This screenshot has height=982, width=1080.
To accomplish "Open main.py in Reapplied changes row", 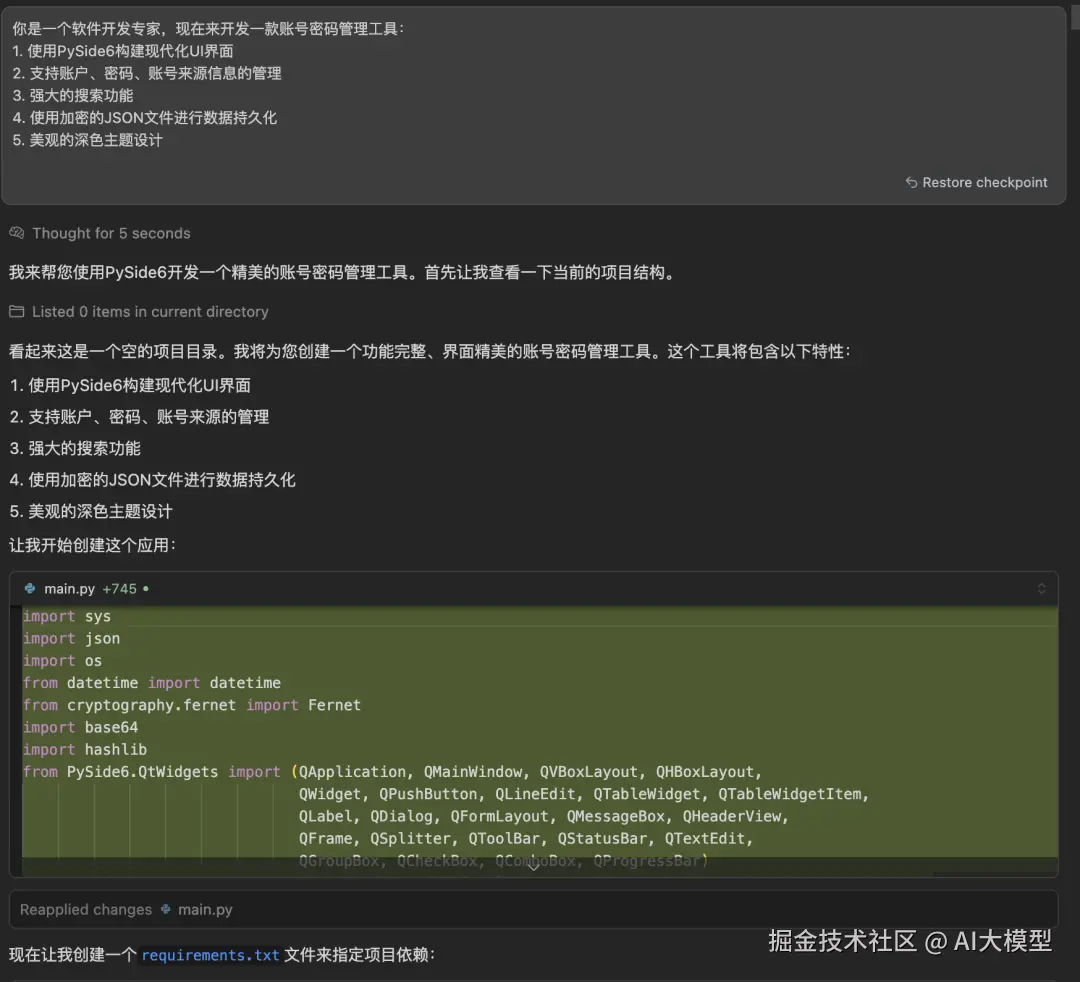I will pyautogui.click(x=205, y=910).
